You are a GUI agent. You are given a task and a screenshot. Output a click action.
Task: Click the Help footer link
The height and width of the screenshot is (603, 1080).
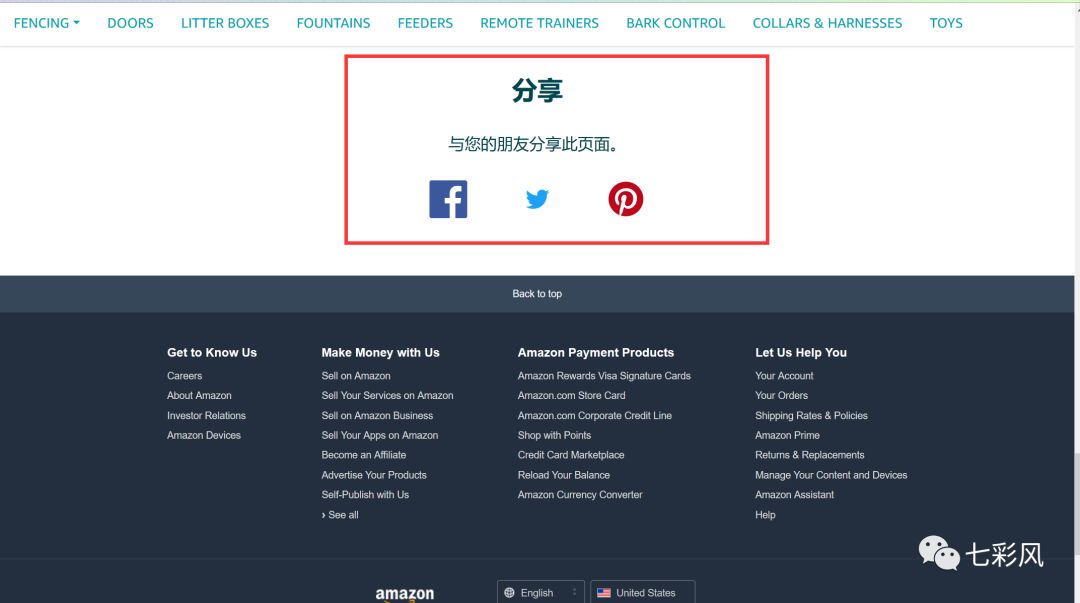tap(765, 515)
